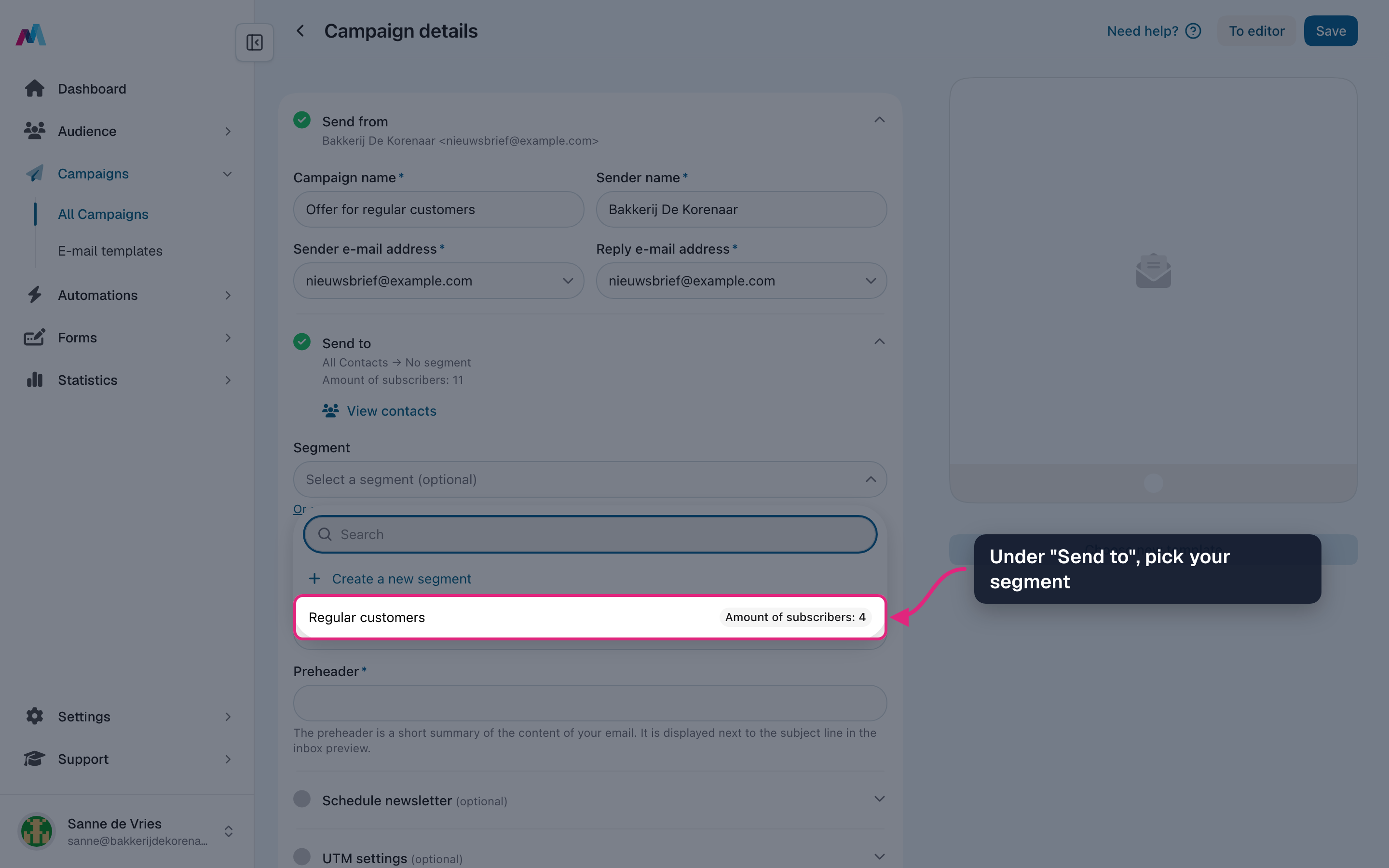Click the Sender name field
1389x868 pixels.
tap(742, 210)
